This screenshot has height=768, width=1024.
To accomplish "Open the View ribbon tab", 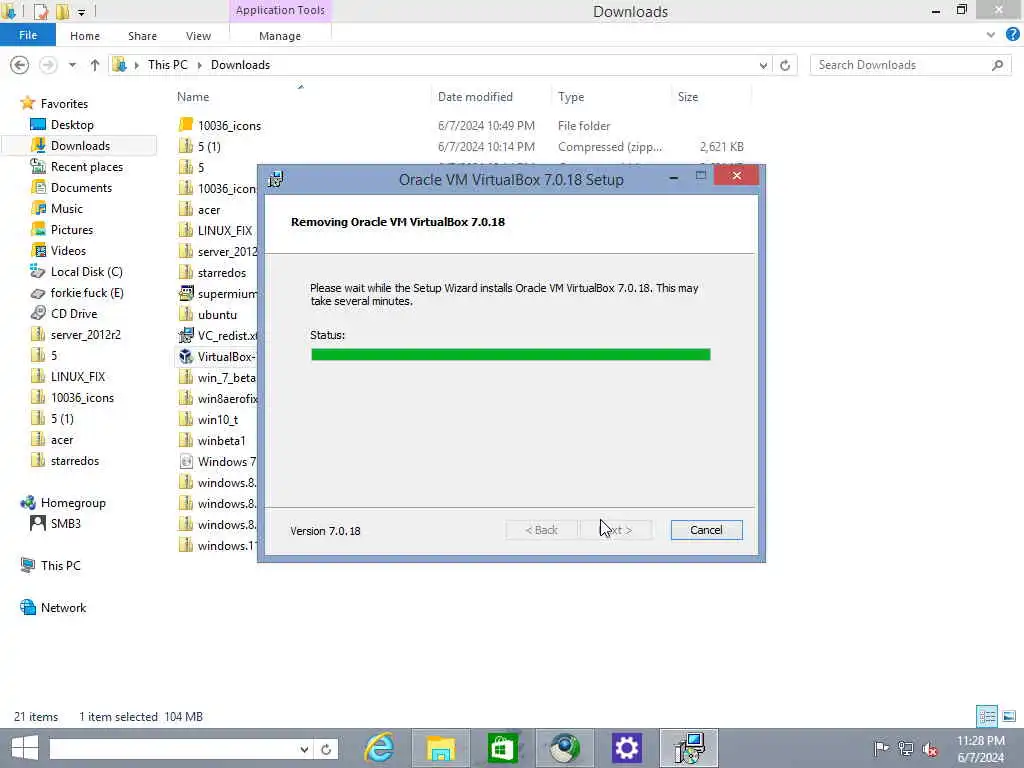I will pos(198,36).
